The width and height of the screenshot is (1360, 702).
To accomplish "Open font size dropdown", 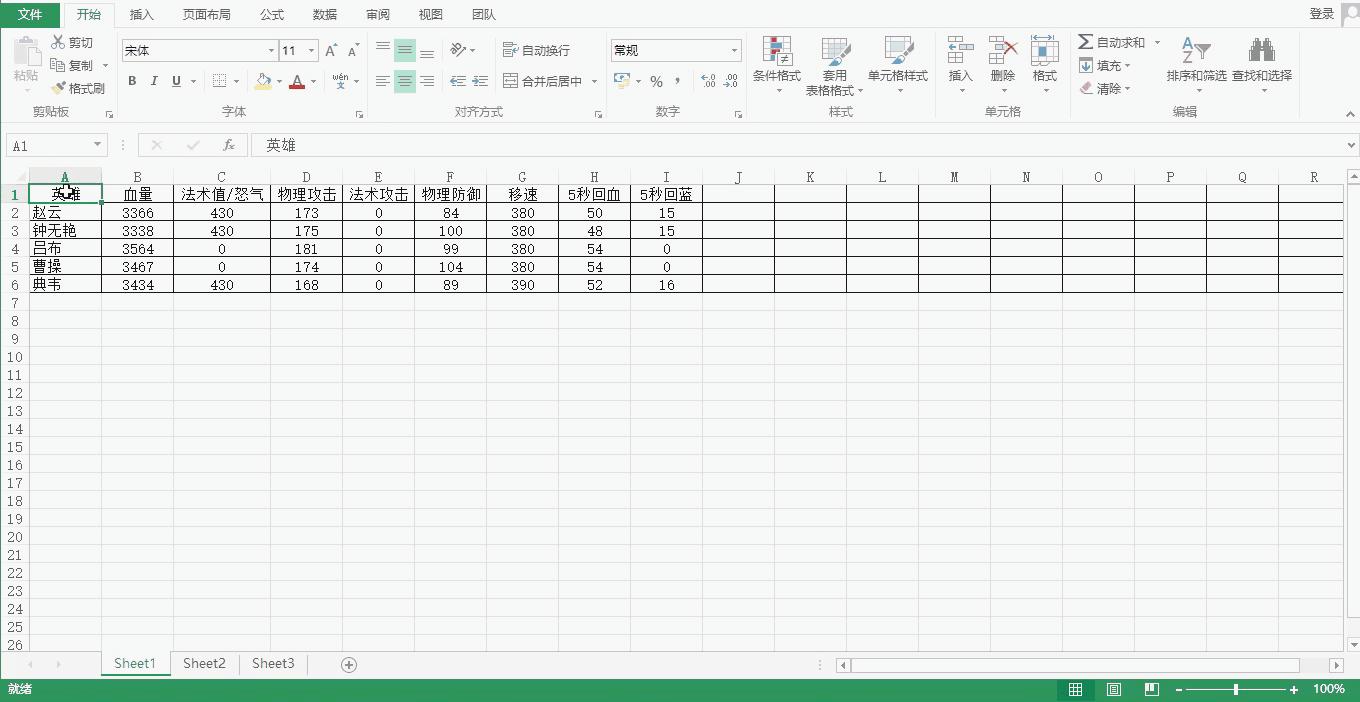I will tap(311, 50).
